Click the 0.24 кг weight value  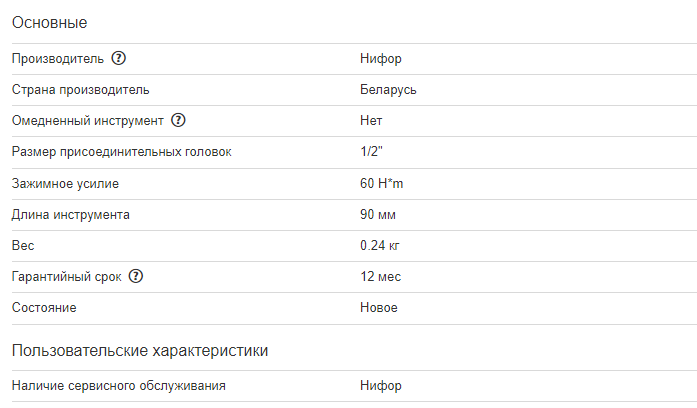point(380,246)
